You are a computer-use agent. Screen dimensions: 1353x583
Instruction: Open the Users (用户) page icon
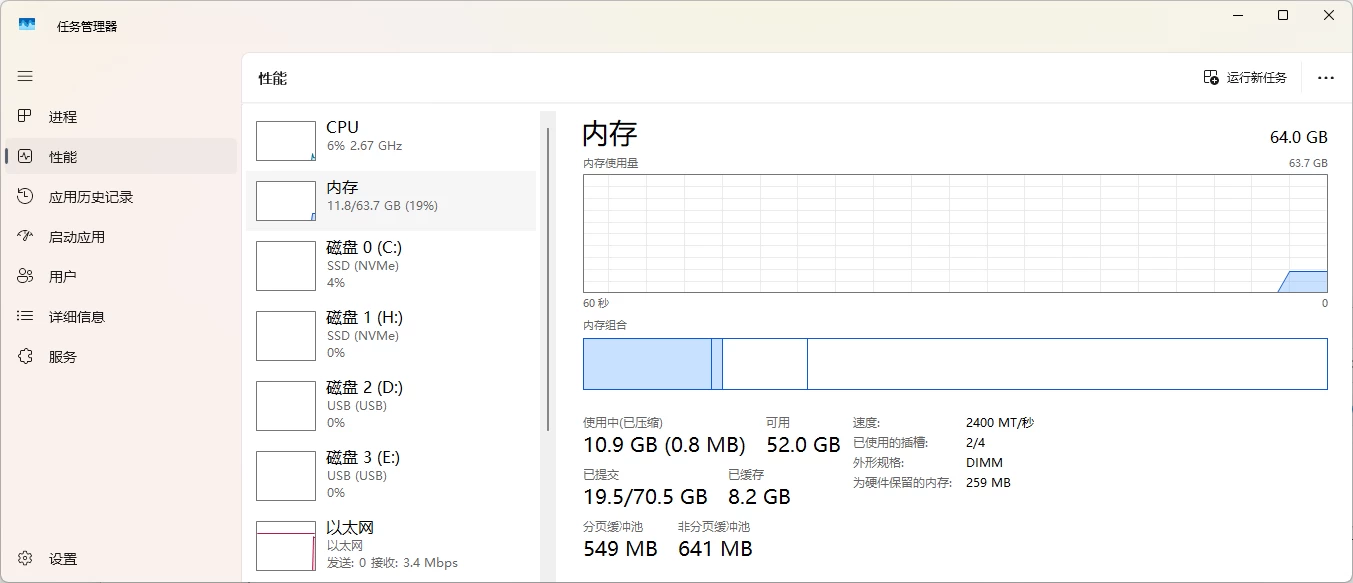(26, 277)
